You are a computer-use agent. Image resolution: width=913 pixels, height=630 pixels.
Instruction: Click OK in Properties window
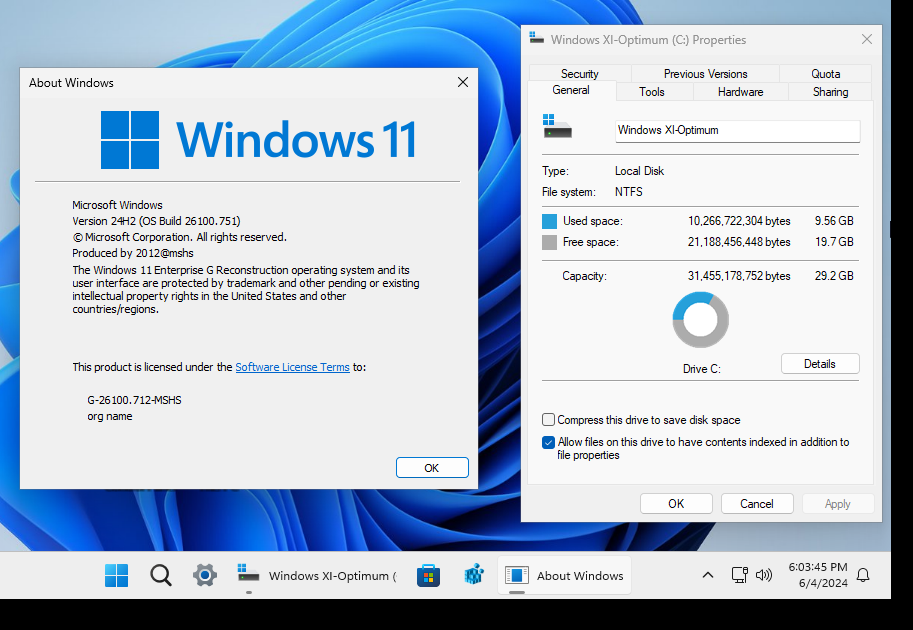pos(676,504)
